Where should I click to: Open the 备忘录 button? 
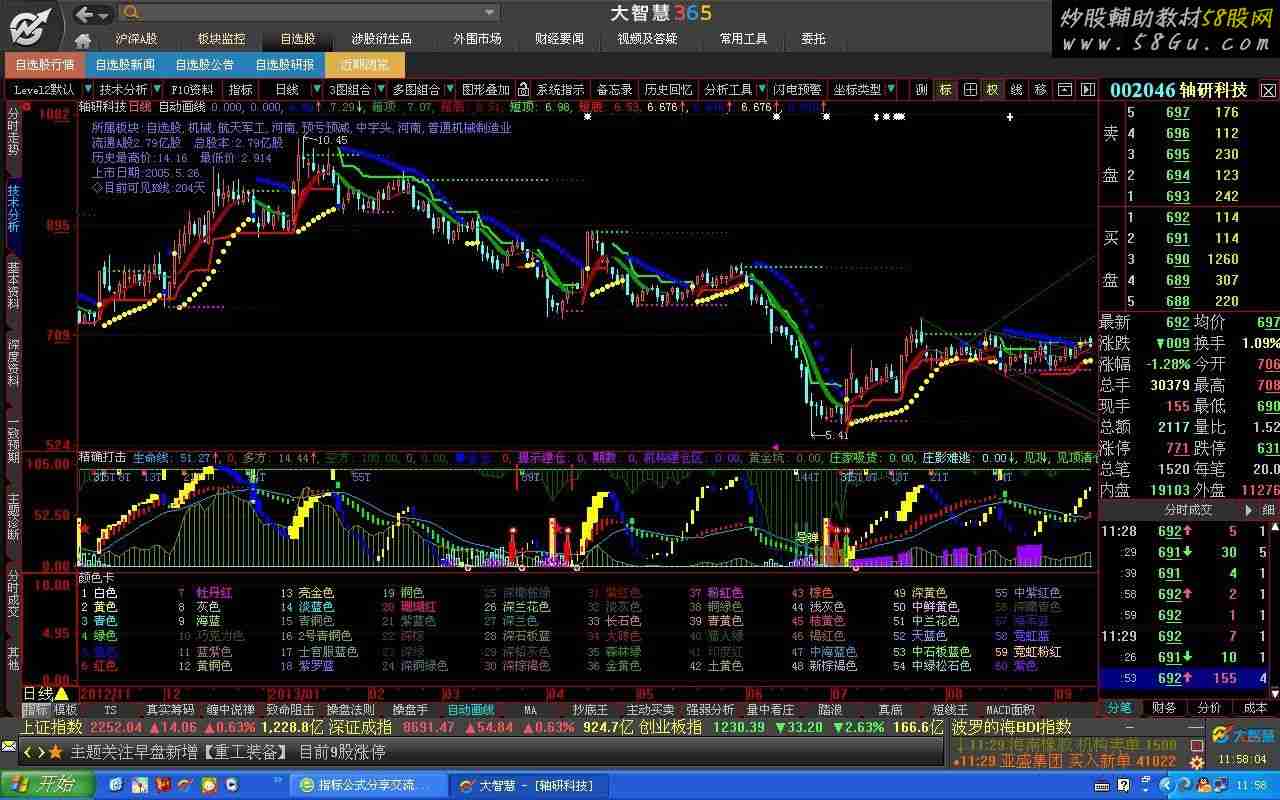click(615, 89)
